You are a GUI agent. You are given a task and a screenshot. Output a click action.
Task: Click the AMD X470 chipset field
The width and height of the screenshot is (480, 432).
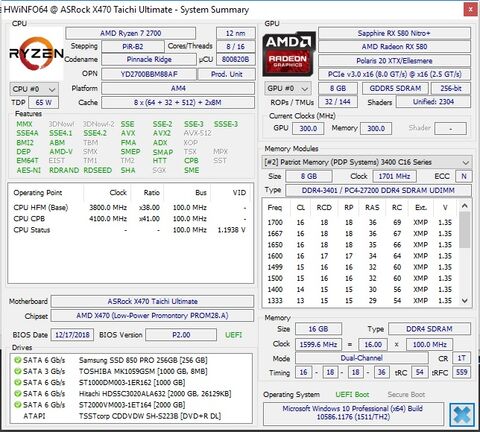point(152,316)
